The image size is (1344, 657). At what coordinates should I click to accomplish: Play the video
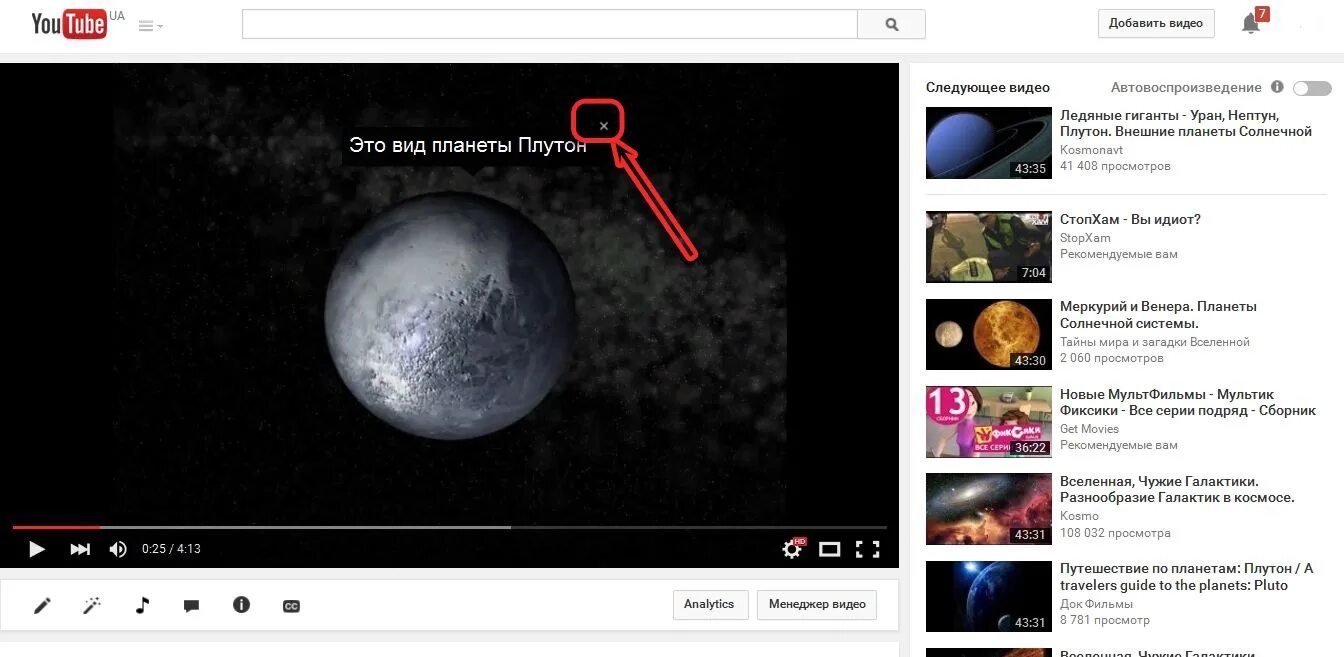coord(36,549)
